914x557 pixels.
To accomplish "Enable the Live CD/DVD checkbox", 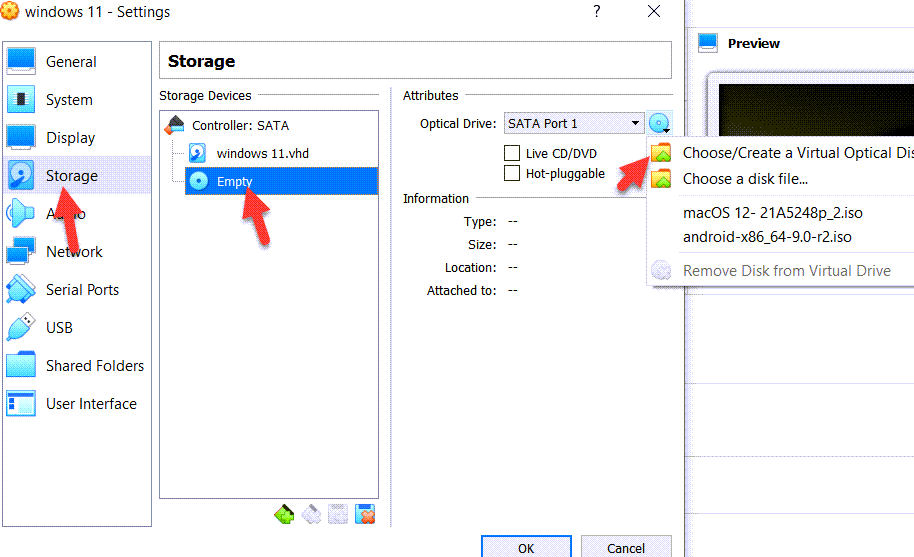I will [x=512, y=153].
